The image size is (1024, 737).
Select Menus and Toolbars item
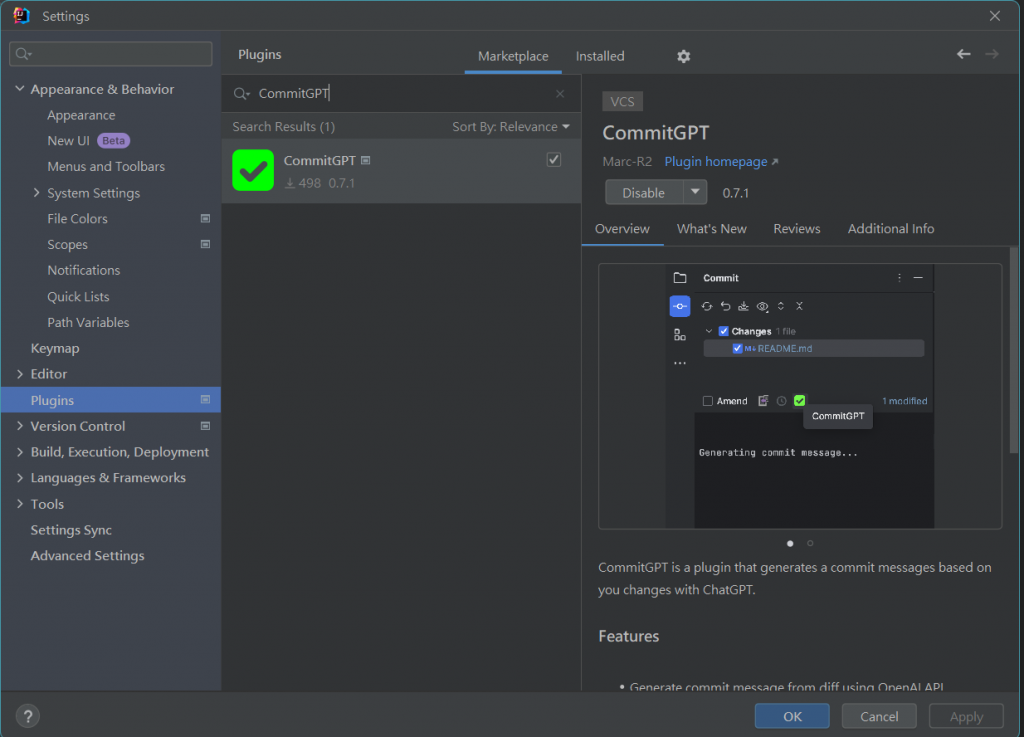coord(106,166)
